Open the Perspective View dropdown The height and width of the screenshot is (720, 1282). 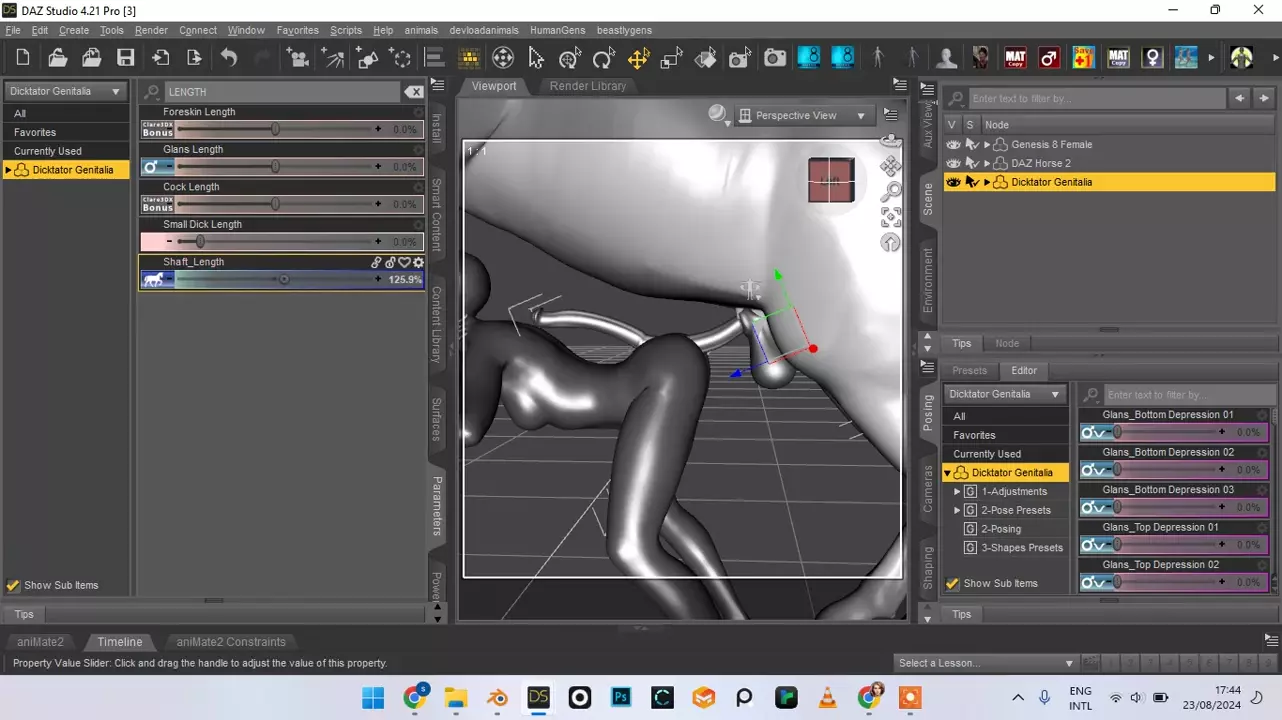point(803,116)
